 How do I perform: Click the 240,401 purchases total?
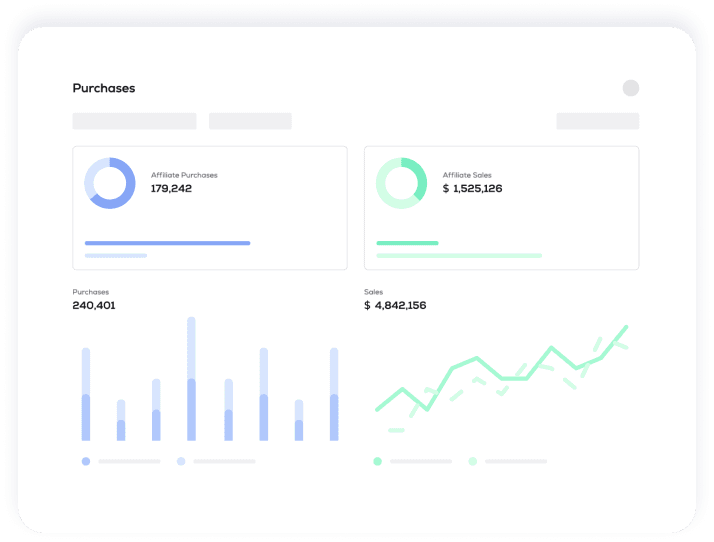94,306
